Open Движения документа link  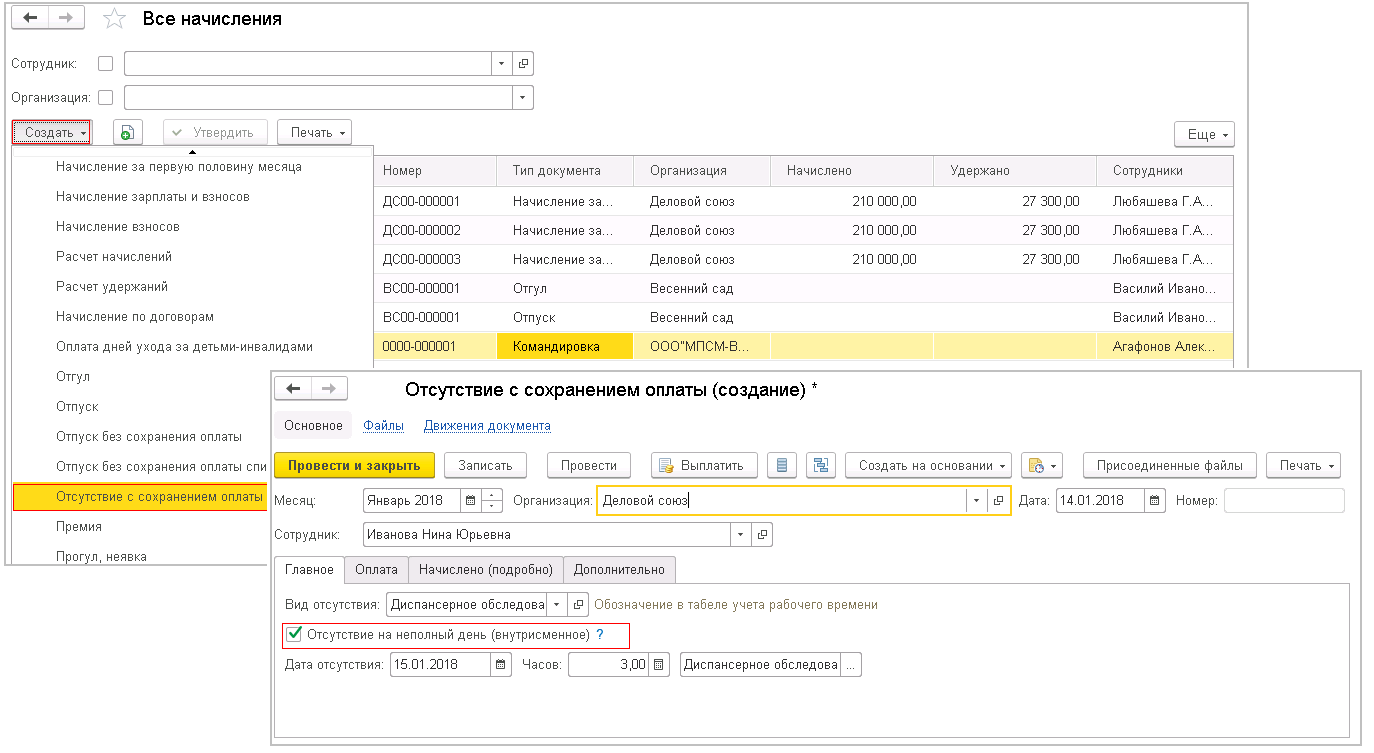pyautogui.click(x=487, y=426)
